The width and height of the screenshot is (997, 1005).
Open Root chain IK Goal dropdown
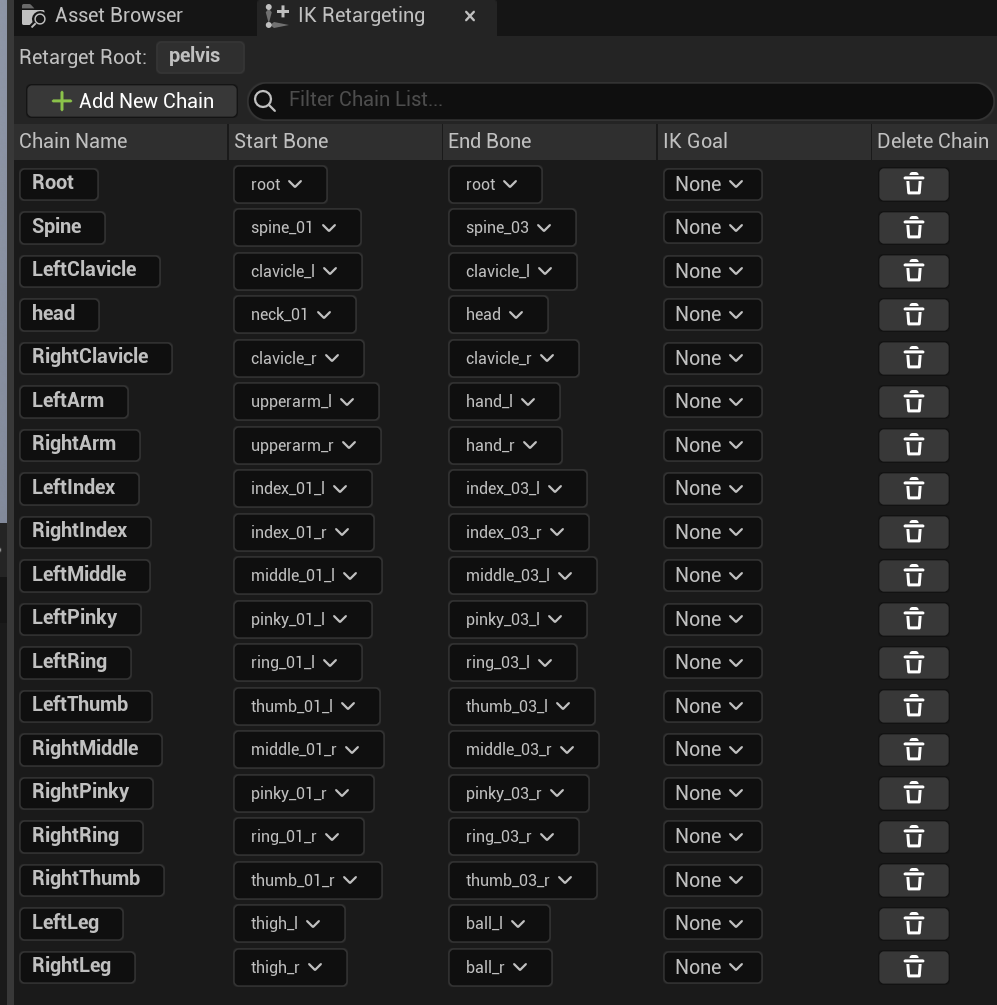click(713, 185)
